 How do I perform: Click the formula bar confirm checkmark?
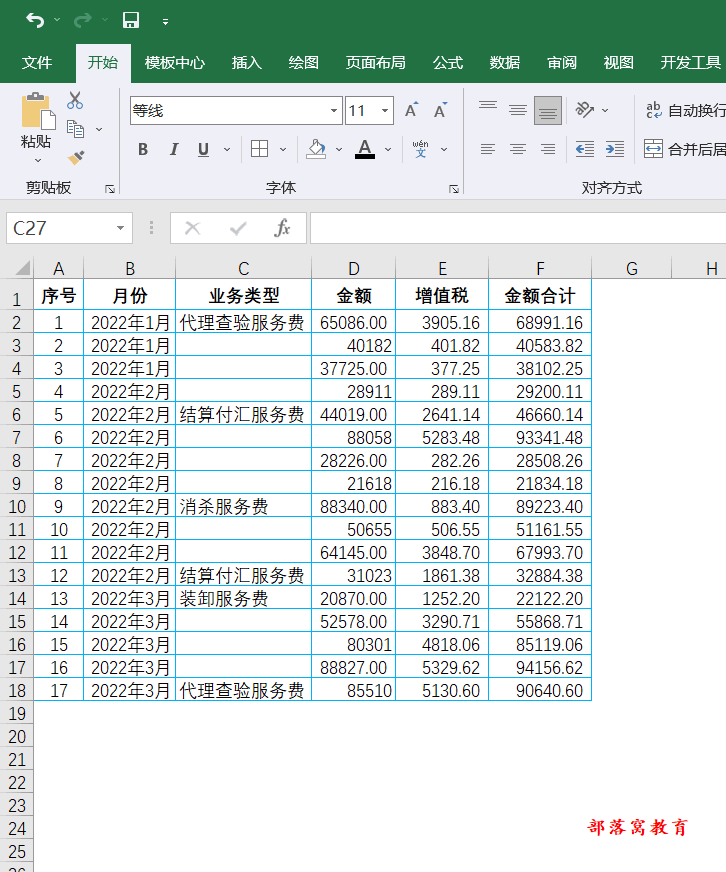(x=238, y=228)
